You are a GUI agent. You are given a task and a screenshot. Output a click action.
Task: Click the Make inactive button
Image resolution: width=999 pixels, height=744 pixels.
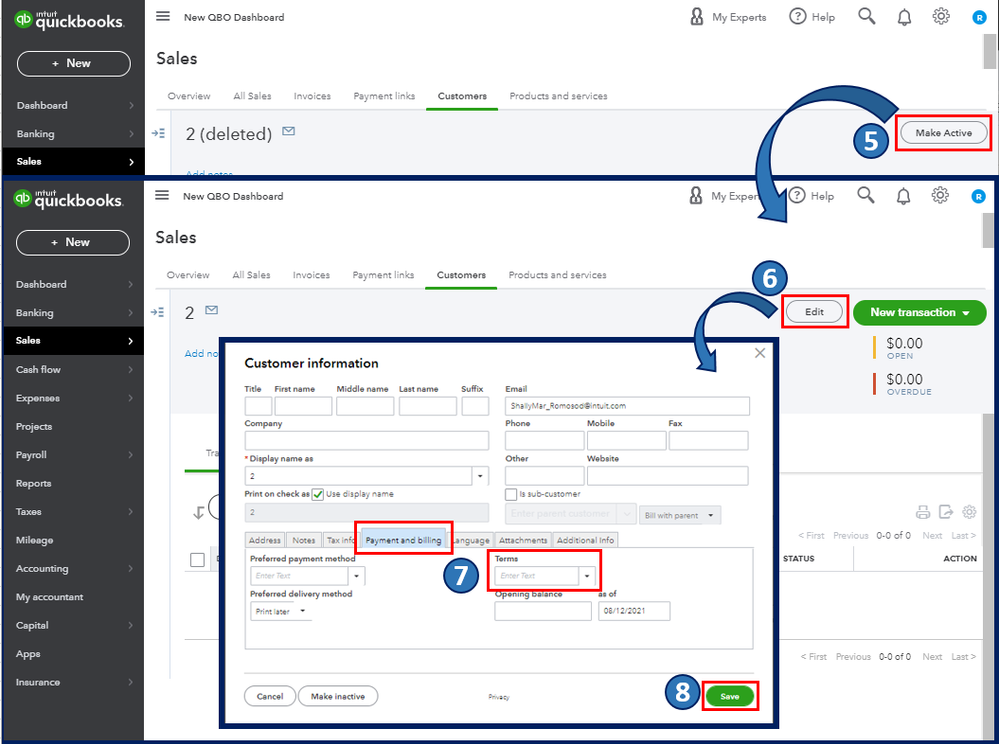(338, 696)
